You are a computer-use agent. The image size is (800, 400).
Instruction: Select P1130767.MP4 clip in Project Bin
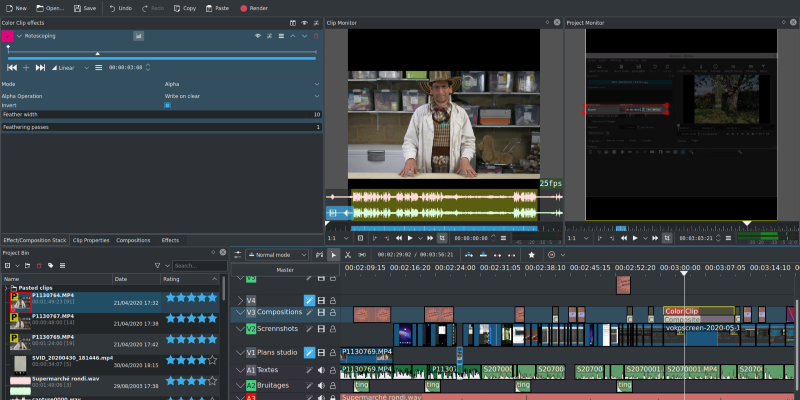tap(55, 316)
